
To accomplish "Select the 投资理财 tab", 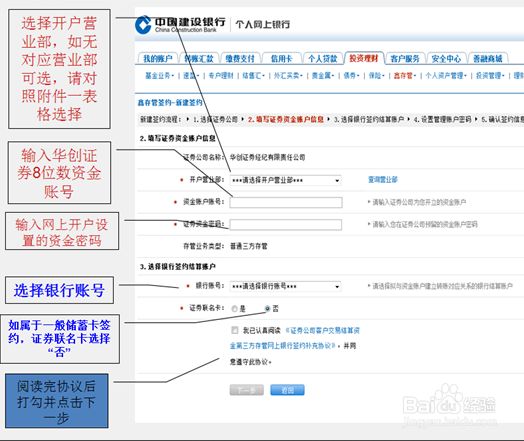I will point(364,58).
